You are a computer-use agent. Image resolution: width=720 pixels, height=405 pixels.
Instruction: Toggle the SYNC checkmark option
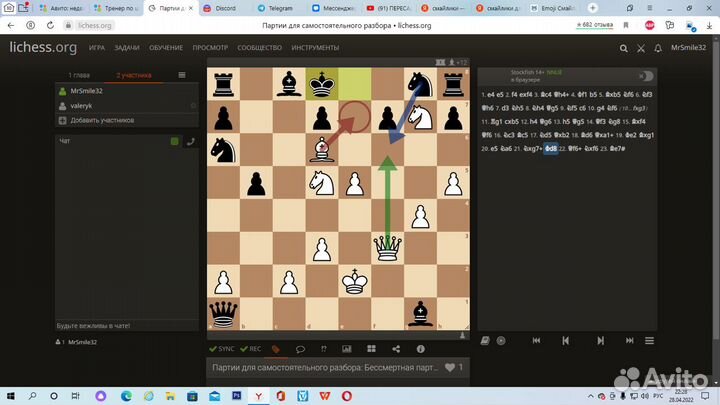[221, 349]
